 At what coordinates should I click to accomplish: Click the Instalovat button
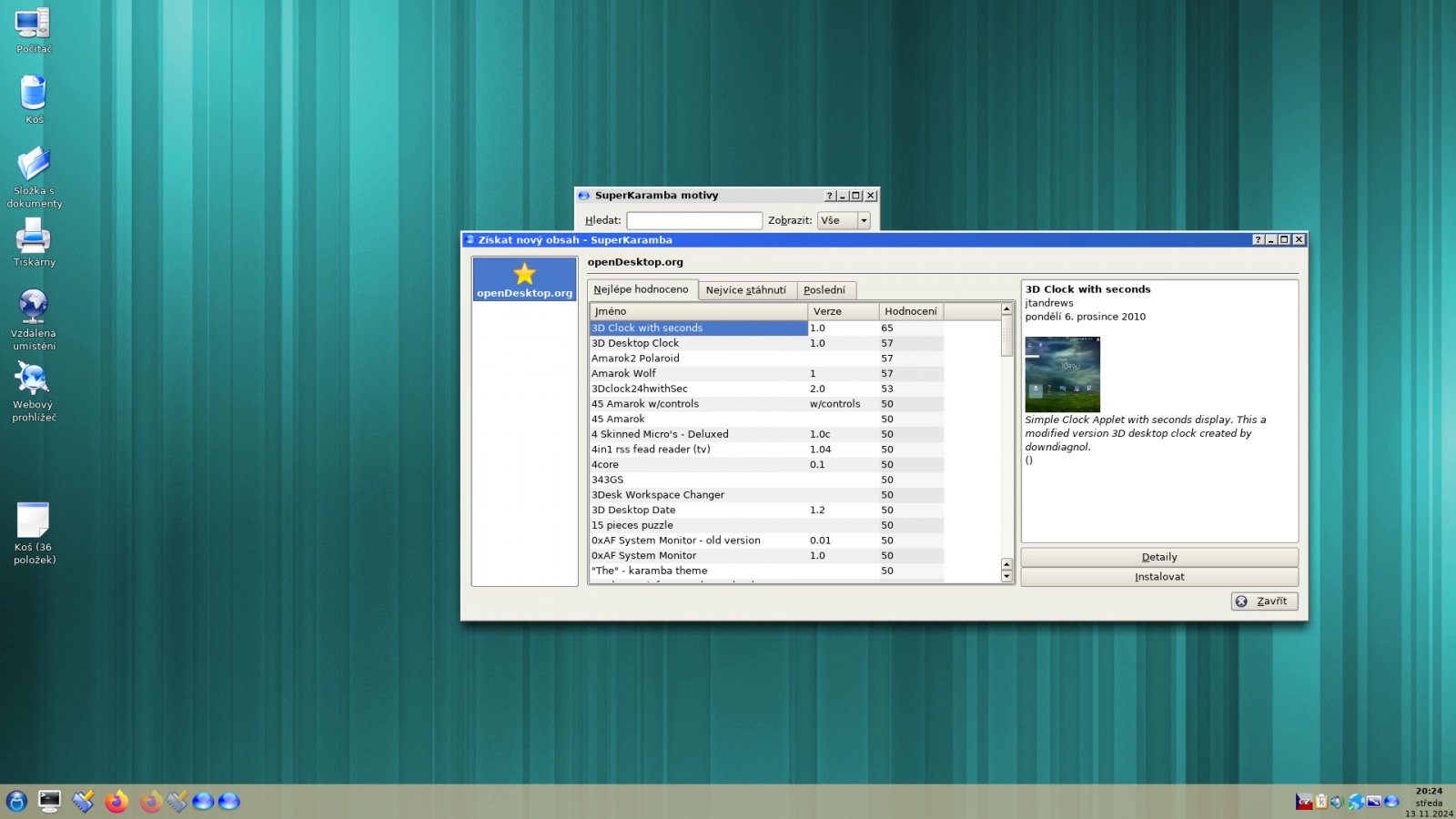pos(1159,577)
